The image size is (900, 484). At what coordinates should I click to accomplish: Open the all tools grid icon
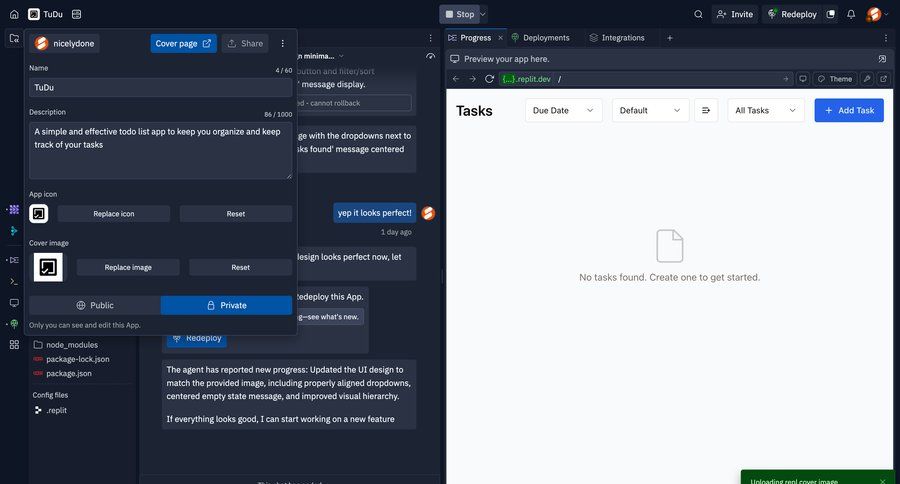[x=14, y=344]
